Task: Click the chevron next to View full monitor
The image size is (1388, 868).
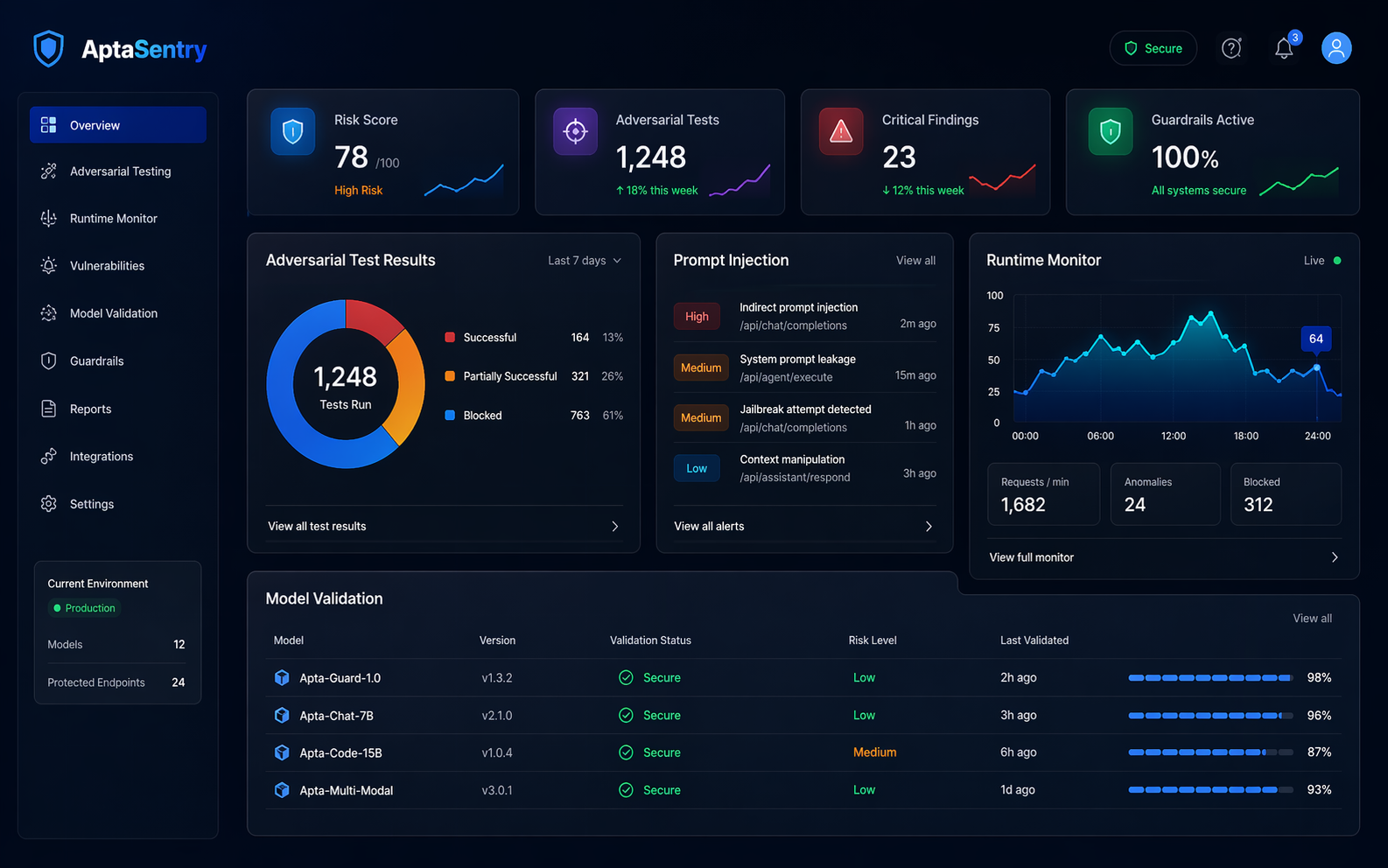Action: (x=1335, y=557)
